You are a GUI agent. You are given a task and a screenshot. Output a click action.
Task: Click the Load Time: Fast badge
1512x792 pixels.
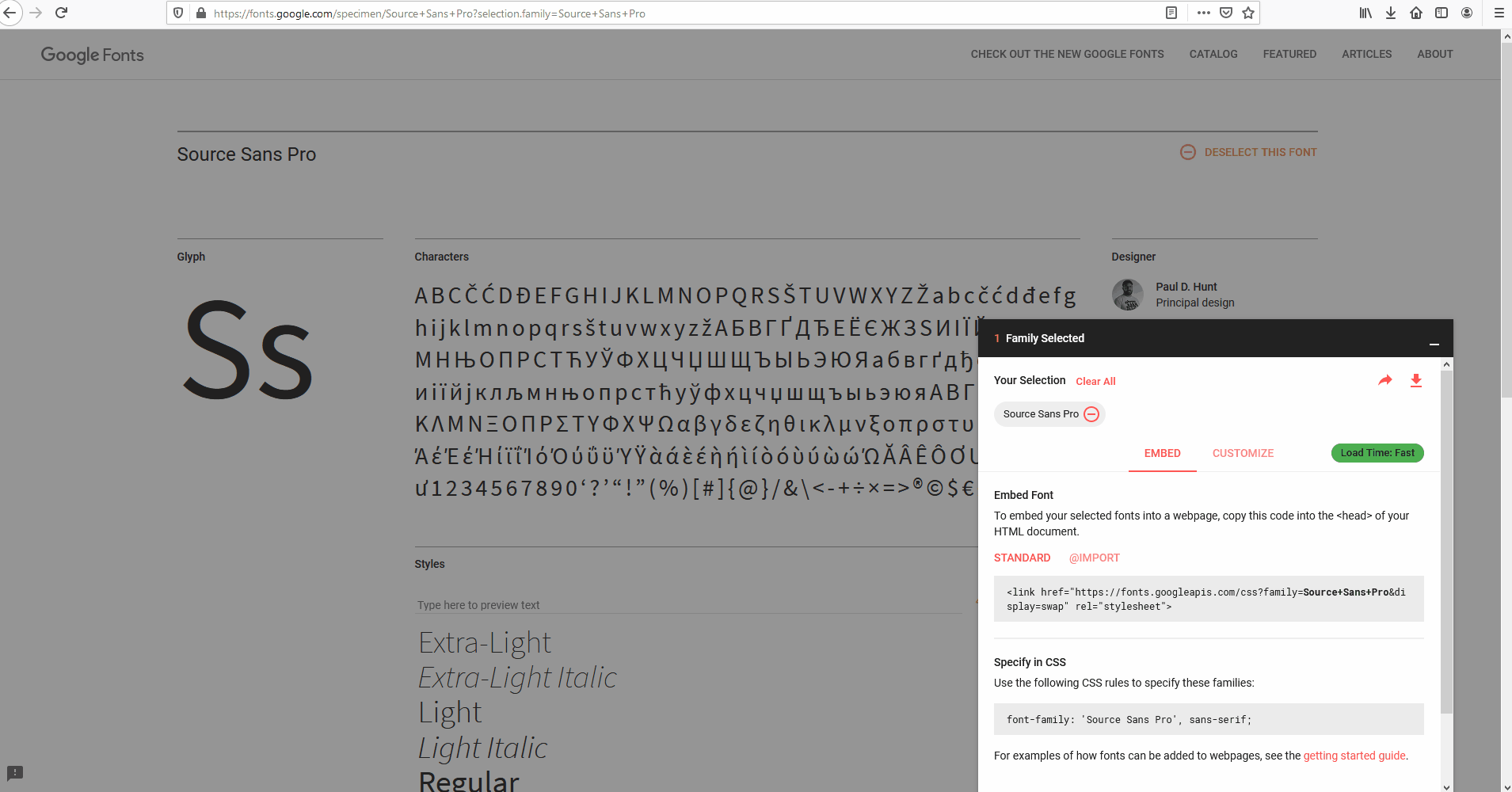tap(1377, 453)
